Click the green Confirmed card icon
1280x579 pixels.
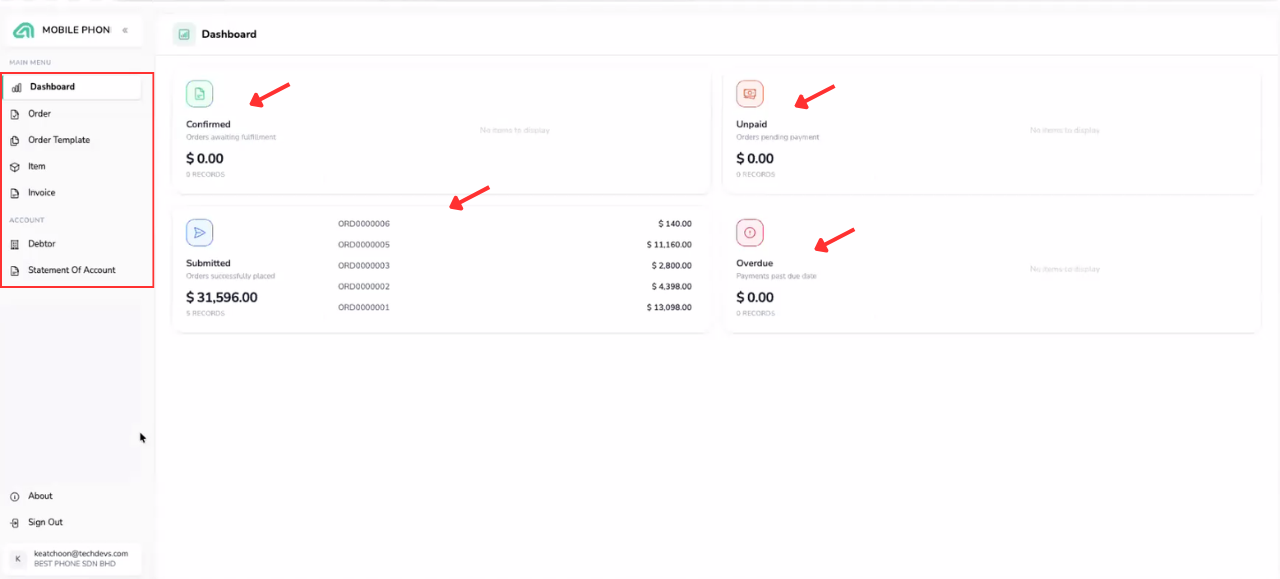point(199,94)
